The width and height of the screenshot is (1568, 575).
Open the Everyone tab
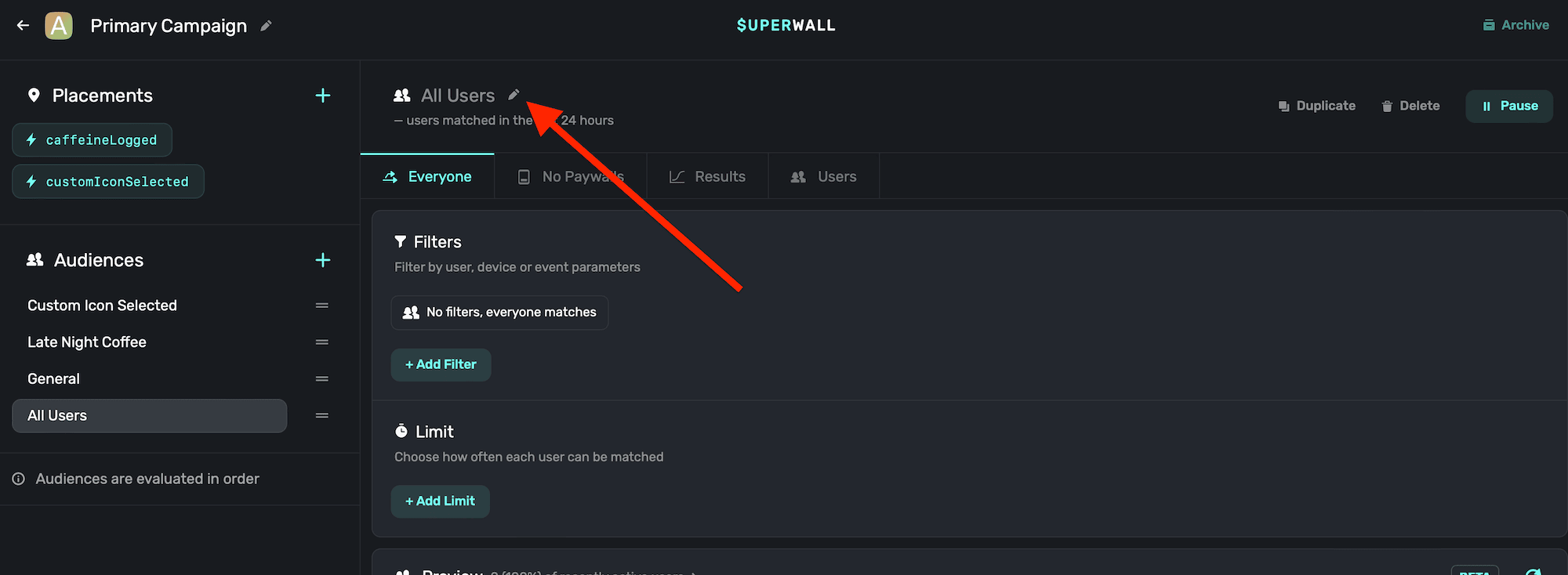pyautogui.click(x=427, y=177)
